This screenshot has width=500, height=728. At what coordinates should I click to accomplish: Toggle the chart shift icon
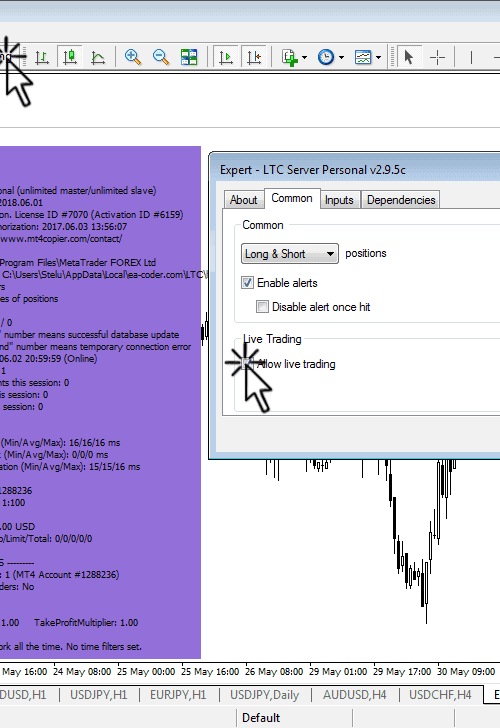click(254, 57)
